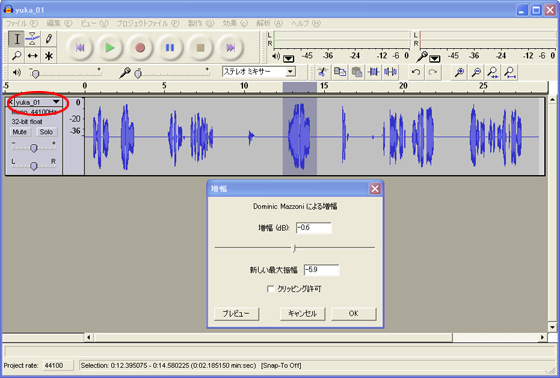Close the 増幅 dialog

point(375,189)
